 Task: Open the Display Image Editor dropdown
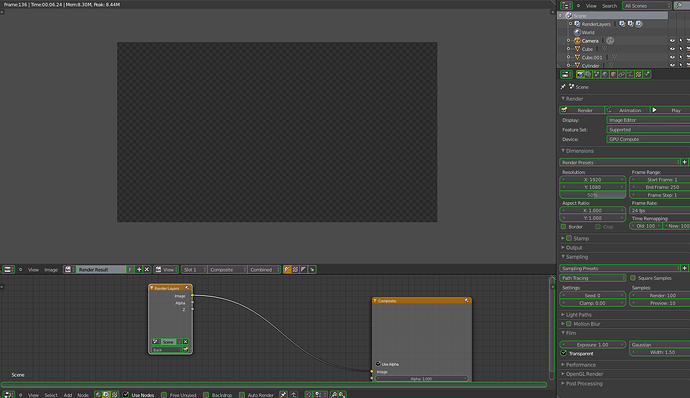pos(648,120)
